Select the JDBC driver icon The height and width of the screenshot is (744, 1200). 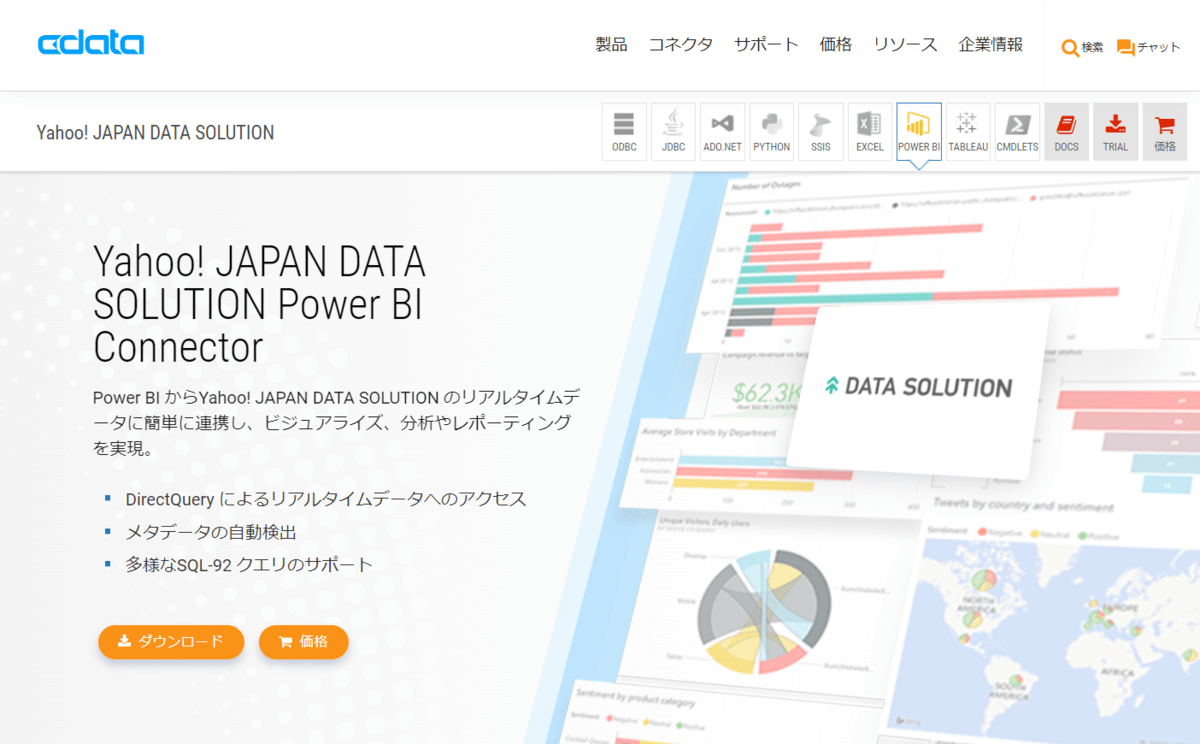click(x=673, y=132)
